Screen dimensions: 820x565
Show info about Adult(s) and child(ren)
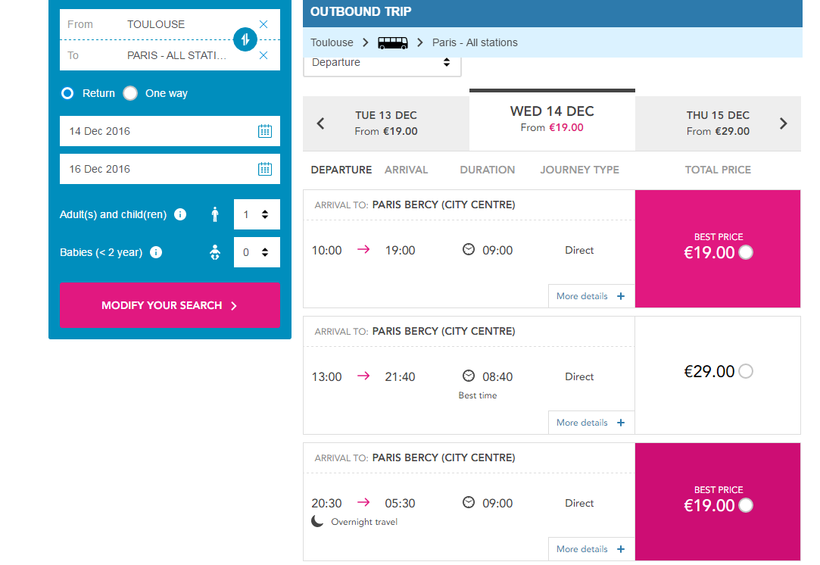click(x=180, y=214)
